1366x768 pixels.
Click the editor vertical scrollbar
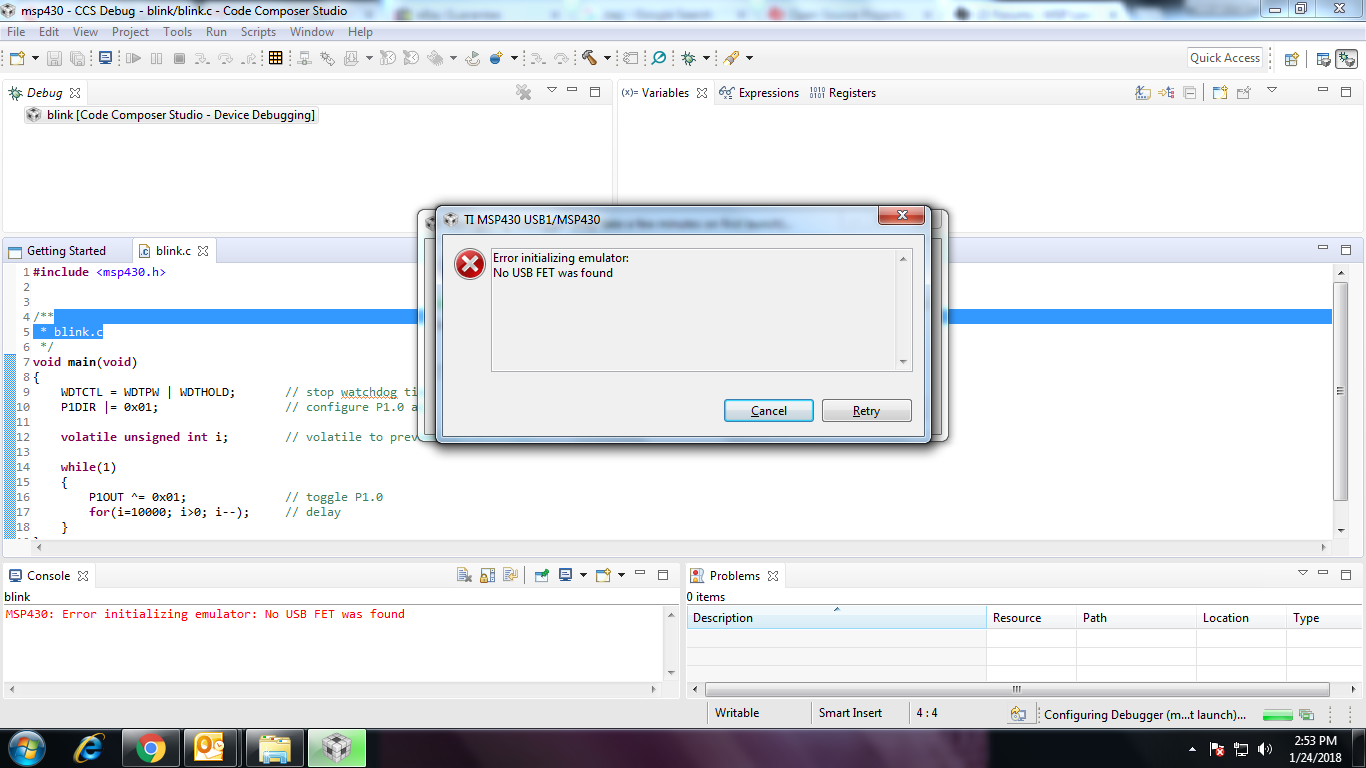(1341, 391)
